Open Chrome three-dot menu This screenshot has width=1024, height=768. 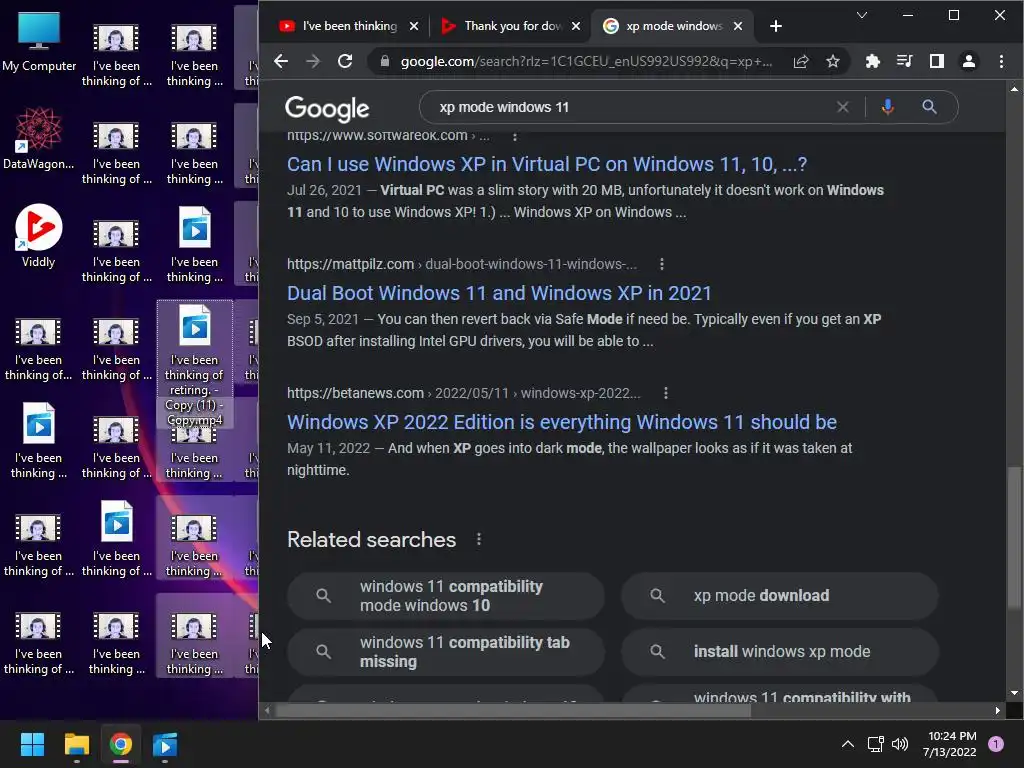tap(1001, 61)
